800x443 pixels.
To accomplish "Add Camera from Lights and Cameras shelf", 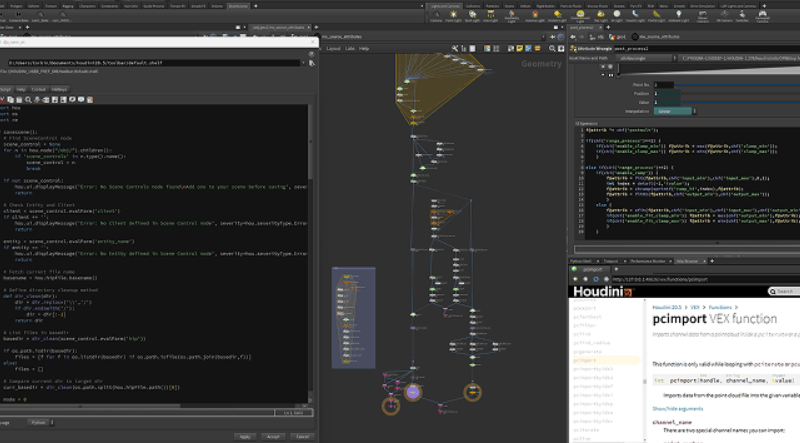I will [436, 16].
